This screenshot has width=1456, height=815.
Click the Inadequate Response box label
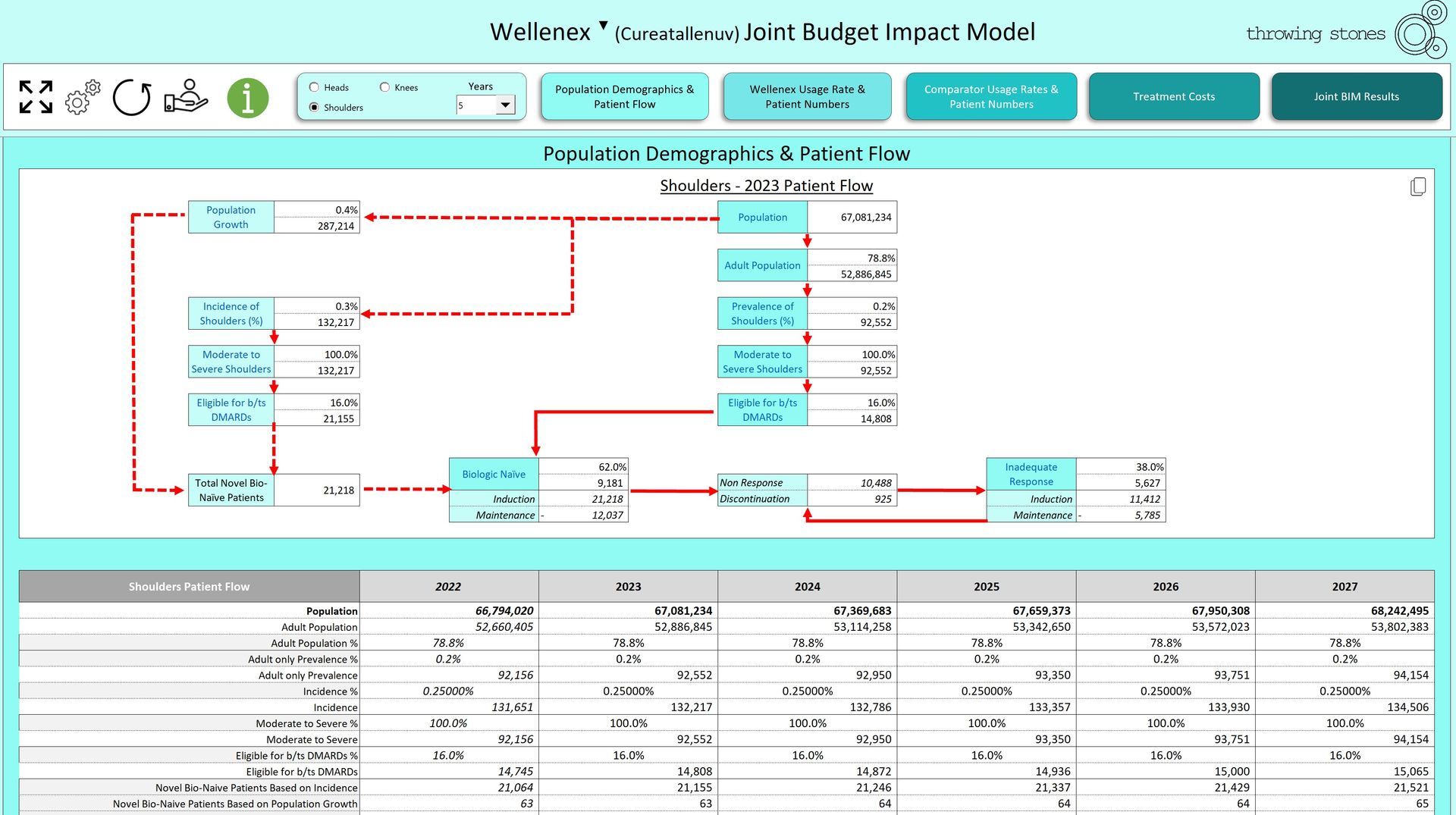[x=1031, y=475]
